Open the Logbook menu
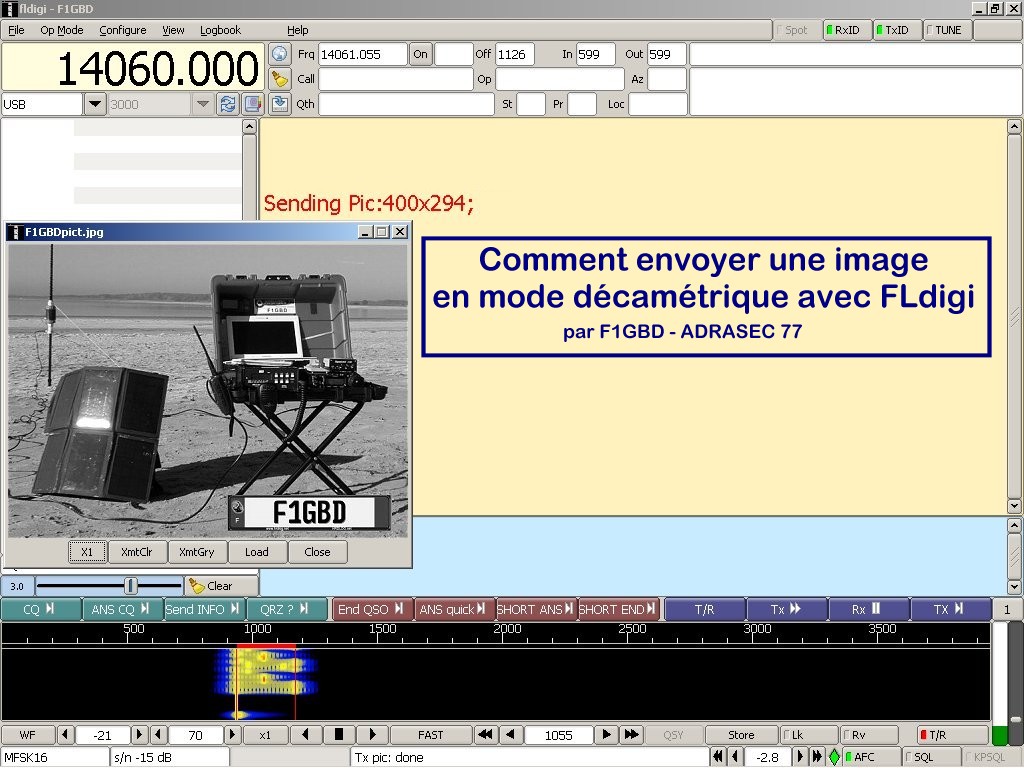Screen dimensions: 1024x768 [x=220, y=30]
